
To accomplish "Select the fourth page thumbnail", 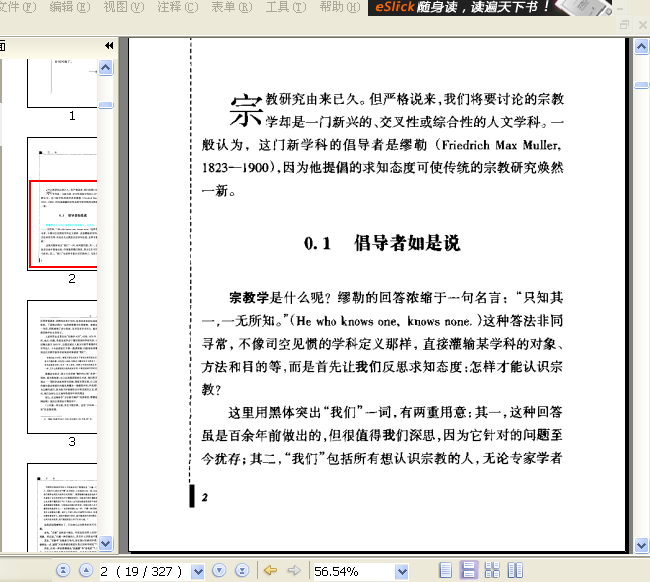I will (x=62, y=507).
